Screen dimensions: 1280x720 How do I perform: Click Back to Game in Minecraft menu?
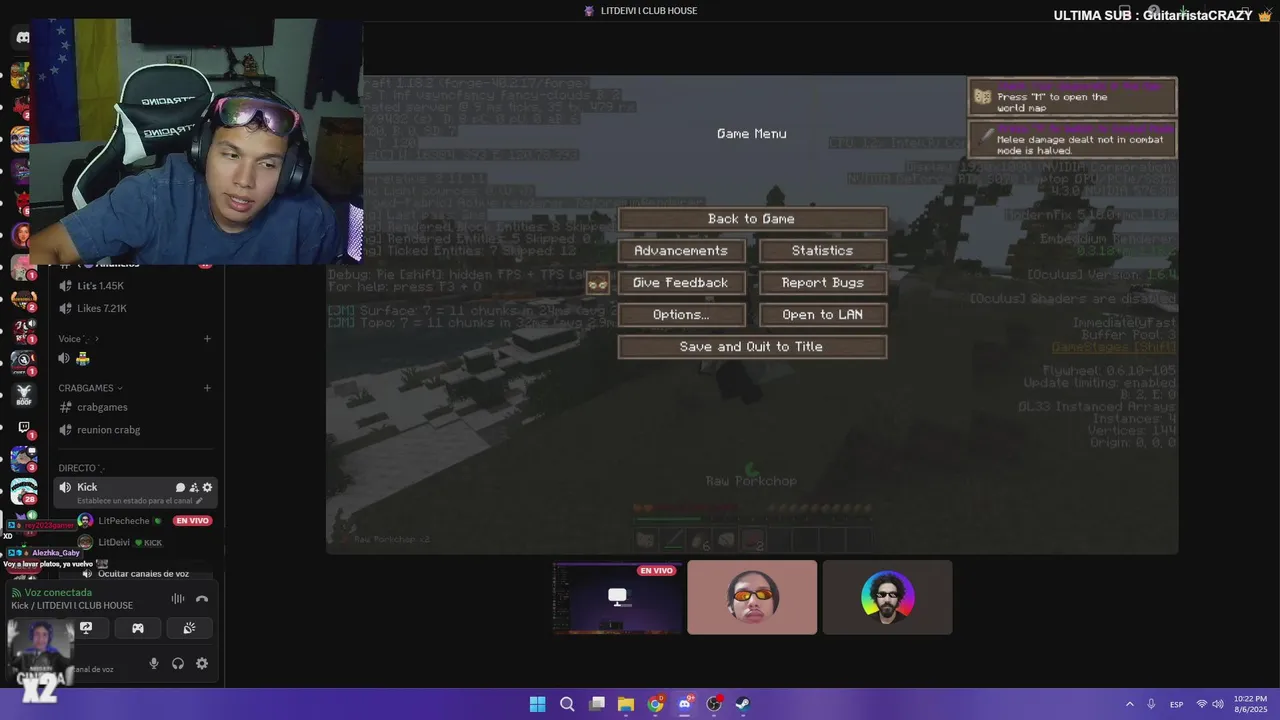pyautogui.click(x=752, y=219)
